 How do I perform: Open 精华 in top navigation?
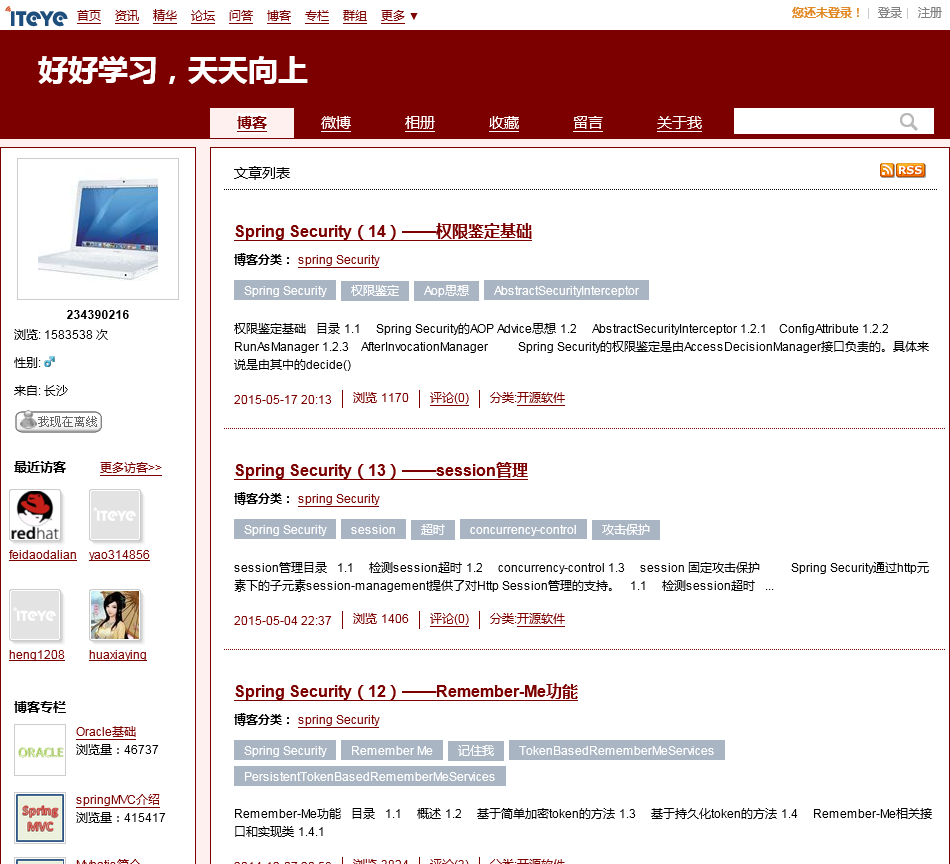[x=165, y=16]
